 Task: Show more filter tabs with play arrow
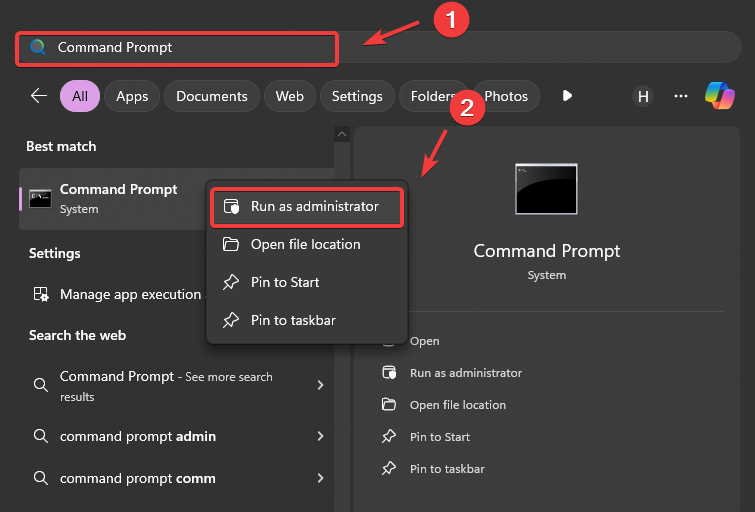(567, 96)
